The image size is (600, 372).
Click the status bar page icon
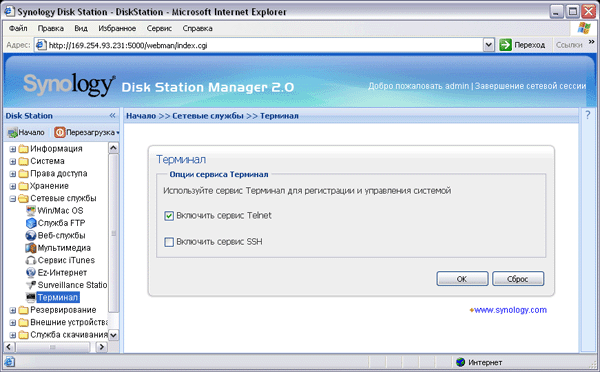click(10, 362)
